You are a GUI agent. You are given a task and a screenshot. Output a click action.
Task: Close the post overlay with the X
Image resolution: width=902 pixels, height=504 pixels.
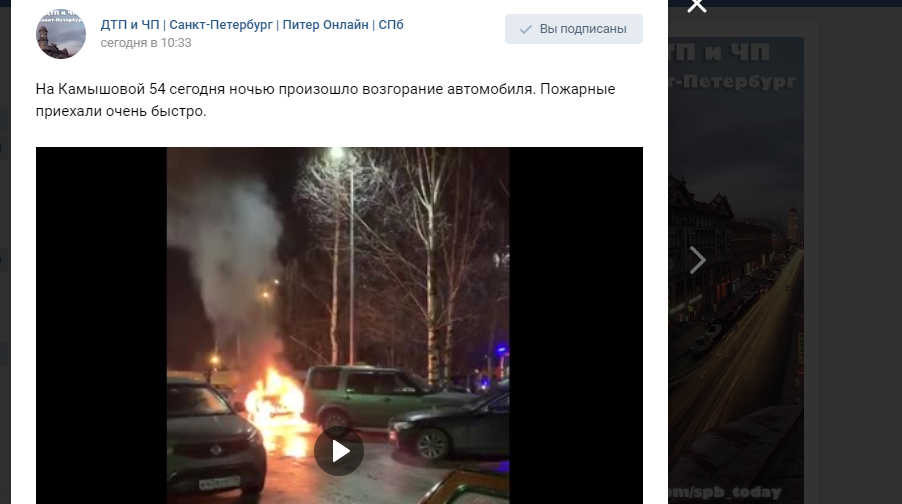[x=697, y=6]
